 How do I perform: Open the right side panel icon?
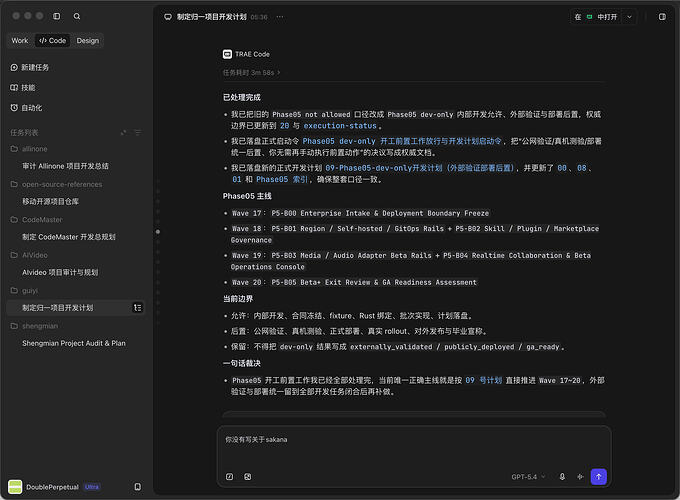[x=662, y=16]
